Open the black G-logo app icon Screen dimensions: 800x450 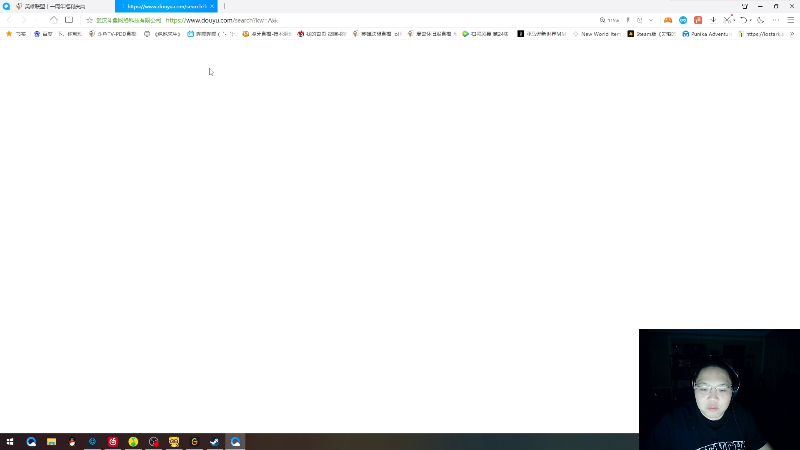[194, 442]
